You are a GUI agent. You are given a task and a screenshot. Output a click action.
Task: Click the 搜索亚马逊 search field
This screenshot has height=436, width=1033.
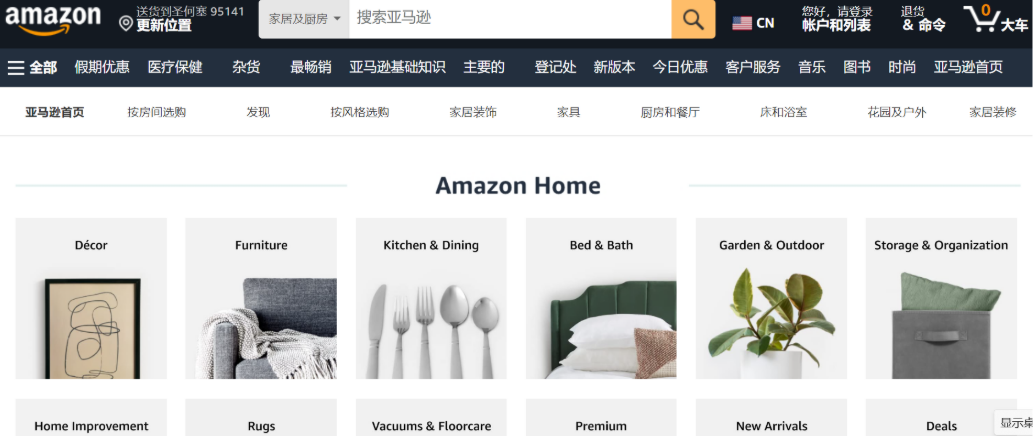point(510,19)
